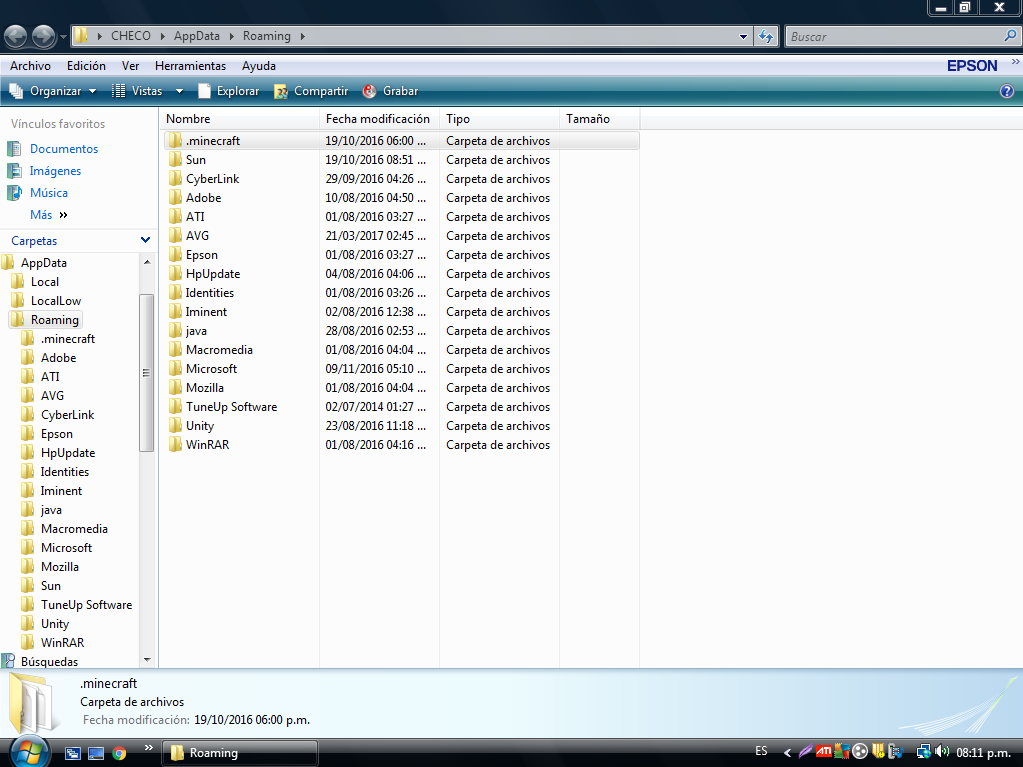This screenshot has height=767, width=1023.
Task: Select LocalLow folder in the tree
Action: coord(55,301)
